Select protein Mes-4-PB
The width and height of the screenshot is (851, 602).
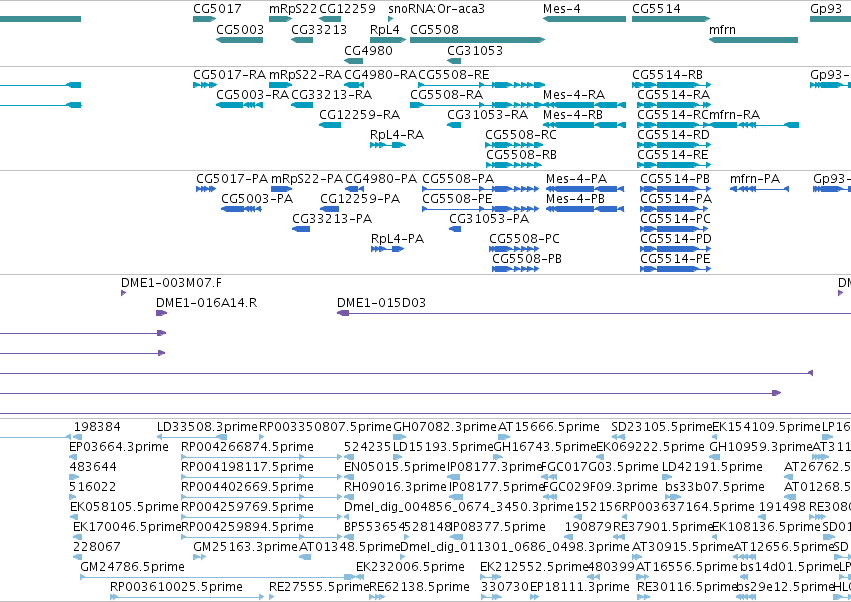click(x=585, y=209)
